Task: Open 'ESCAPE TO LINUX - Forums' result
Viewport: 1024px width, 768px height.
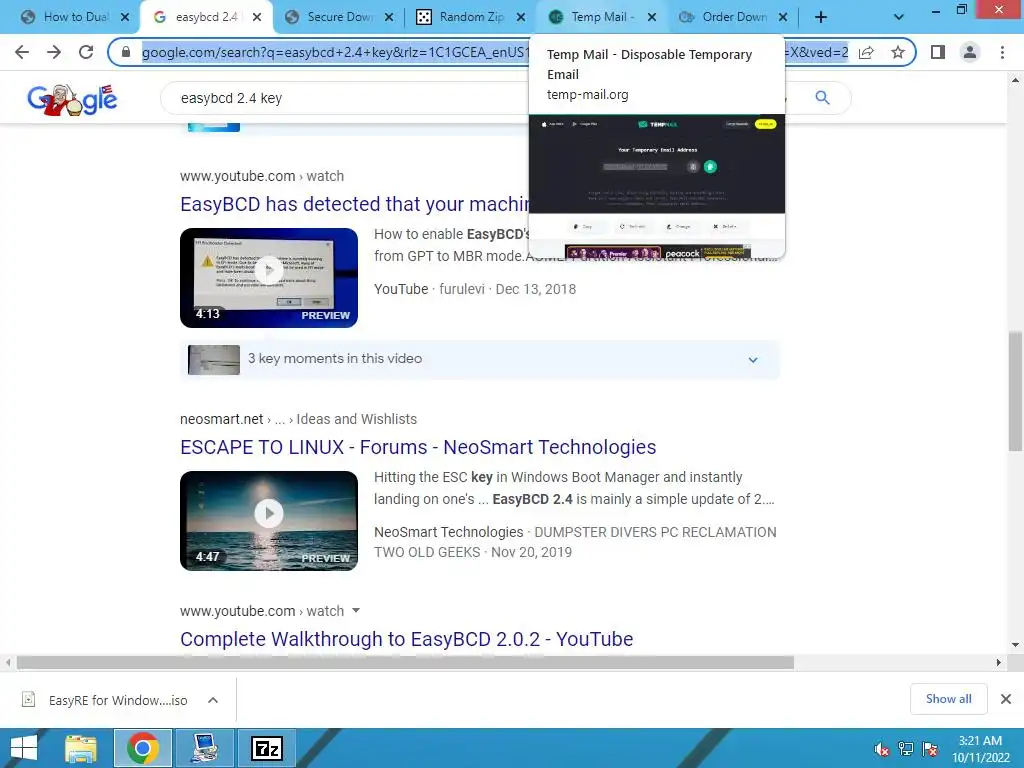Action: coord(418,447)
